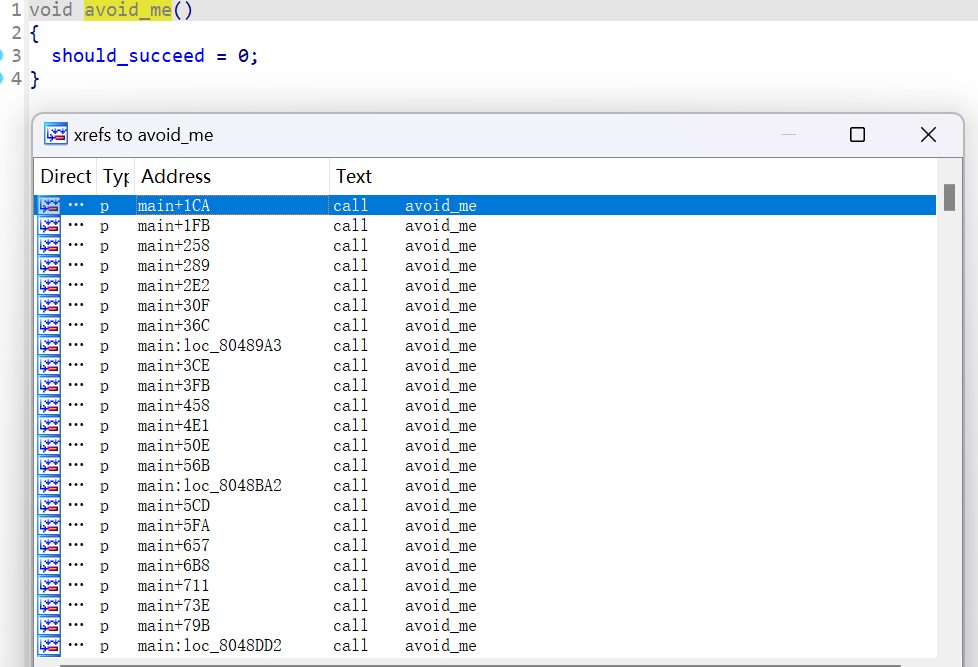Click the 'call avoid_me' text of the main+1CA row
The width and height of the screenshot is (978, 667).
[405, 205]
